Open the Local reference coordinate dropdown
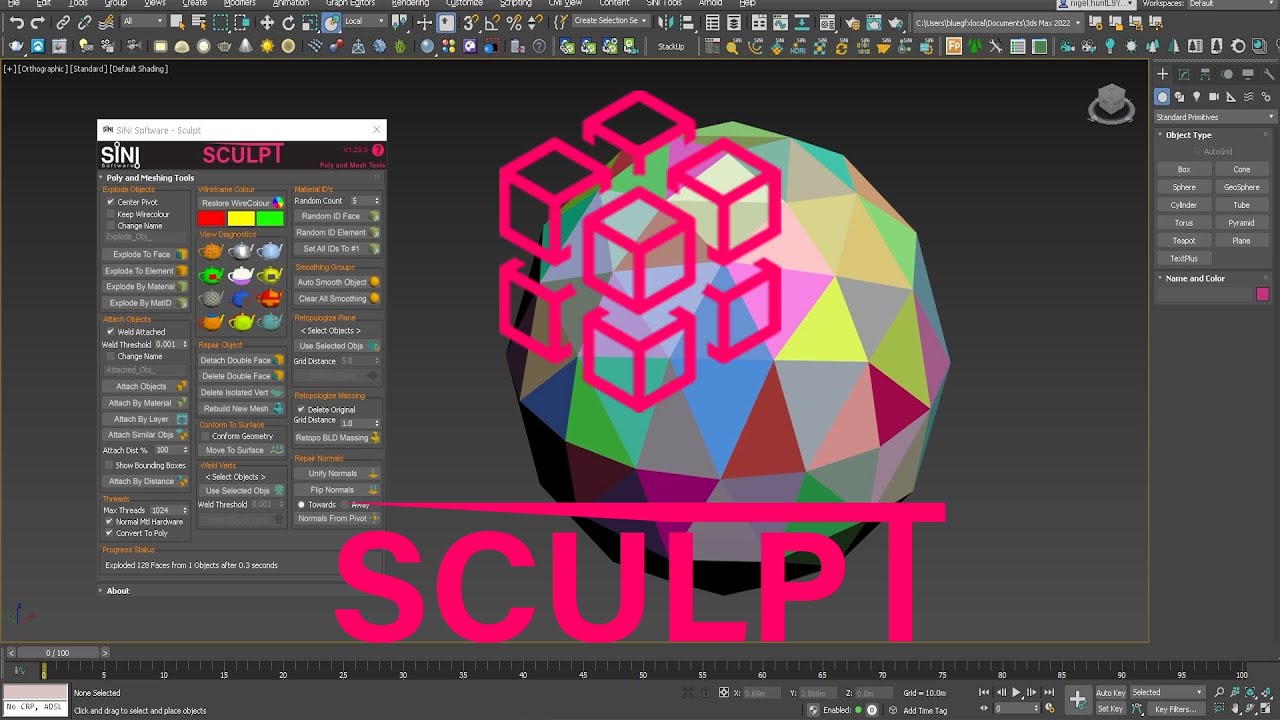 tap(364, 21)
